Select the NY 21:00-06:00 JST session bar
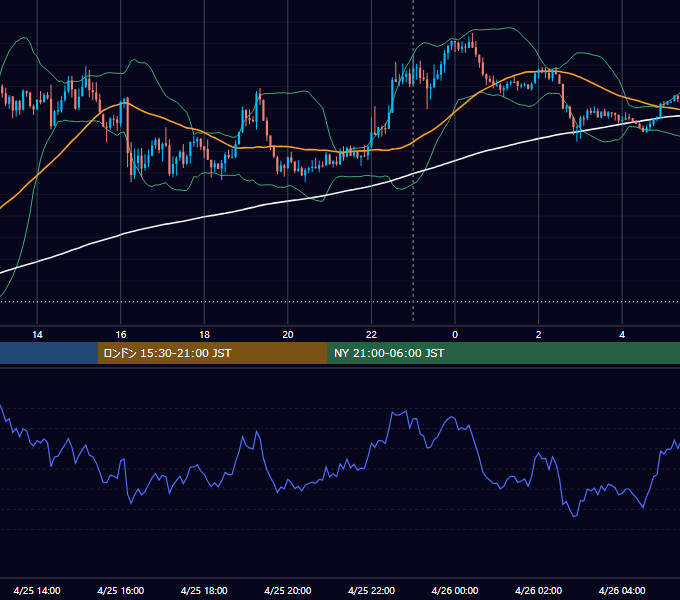The image size is (680, 600). coord(503,353)
